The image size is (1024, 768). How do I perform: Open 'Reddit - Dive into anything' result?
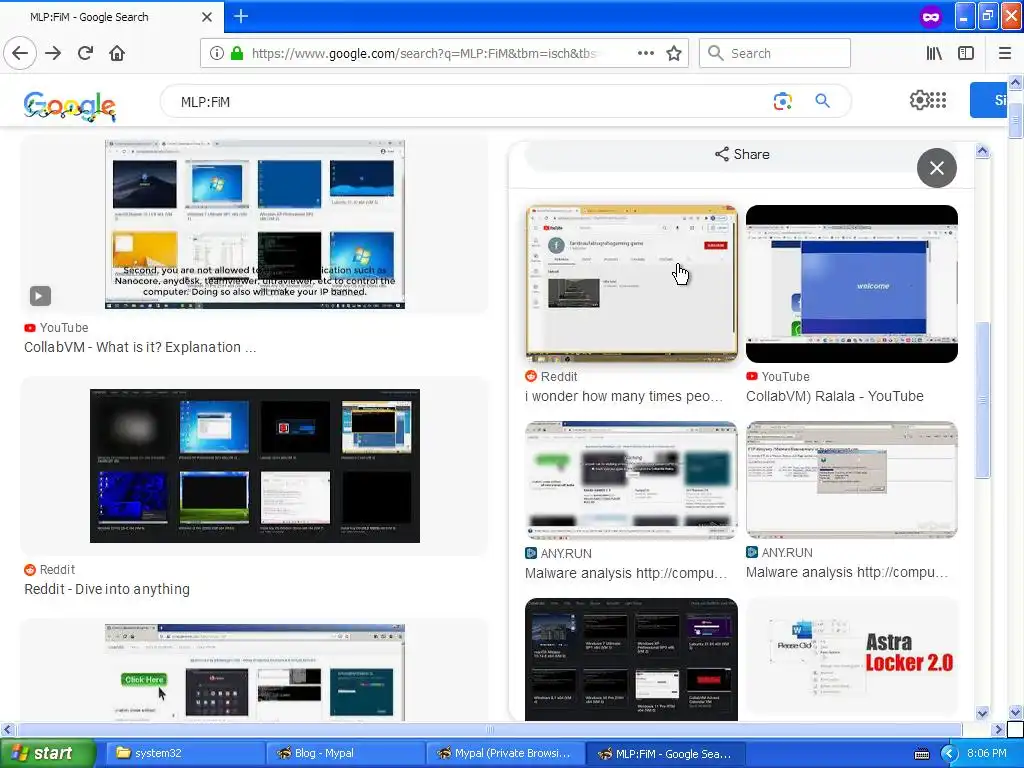click(x=107, y=589)
